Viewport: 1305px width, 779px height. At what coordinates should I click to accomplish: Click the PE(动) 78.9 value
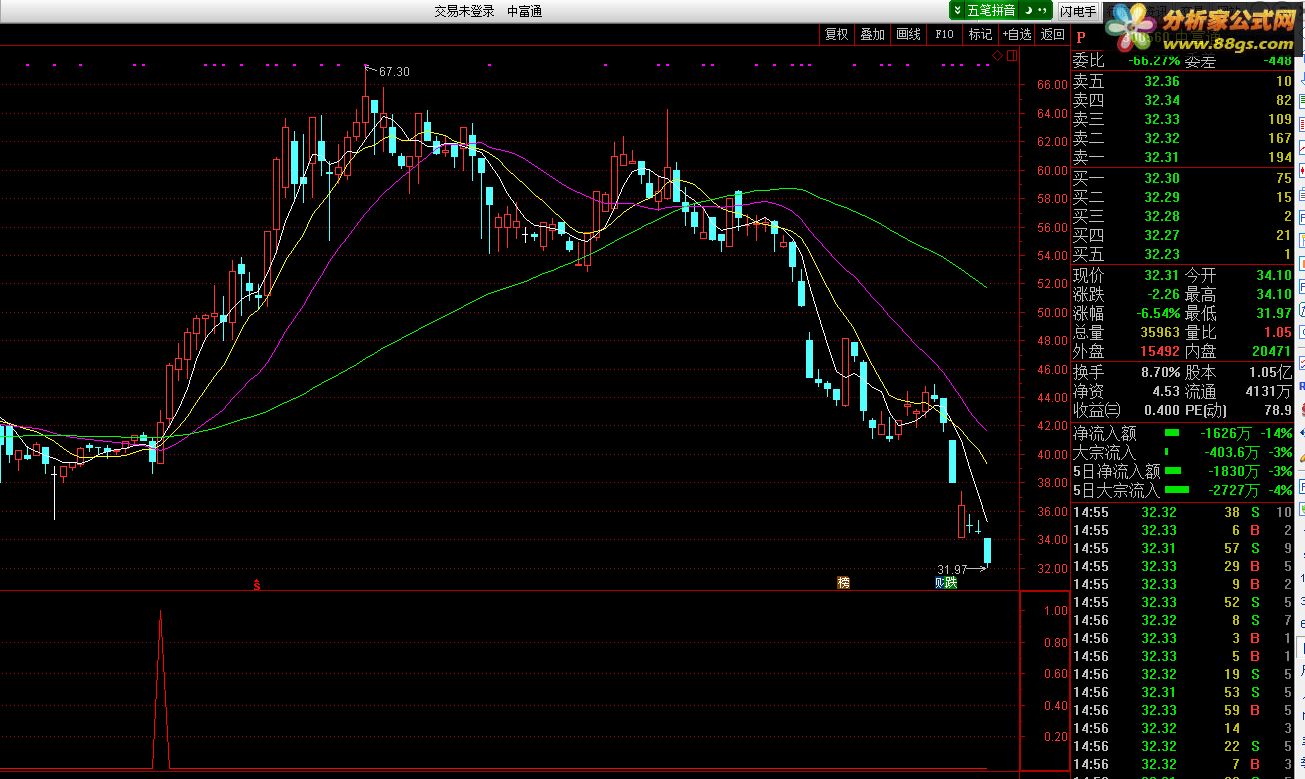1277,410
